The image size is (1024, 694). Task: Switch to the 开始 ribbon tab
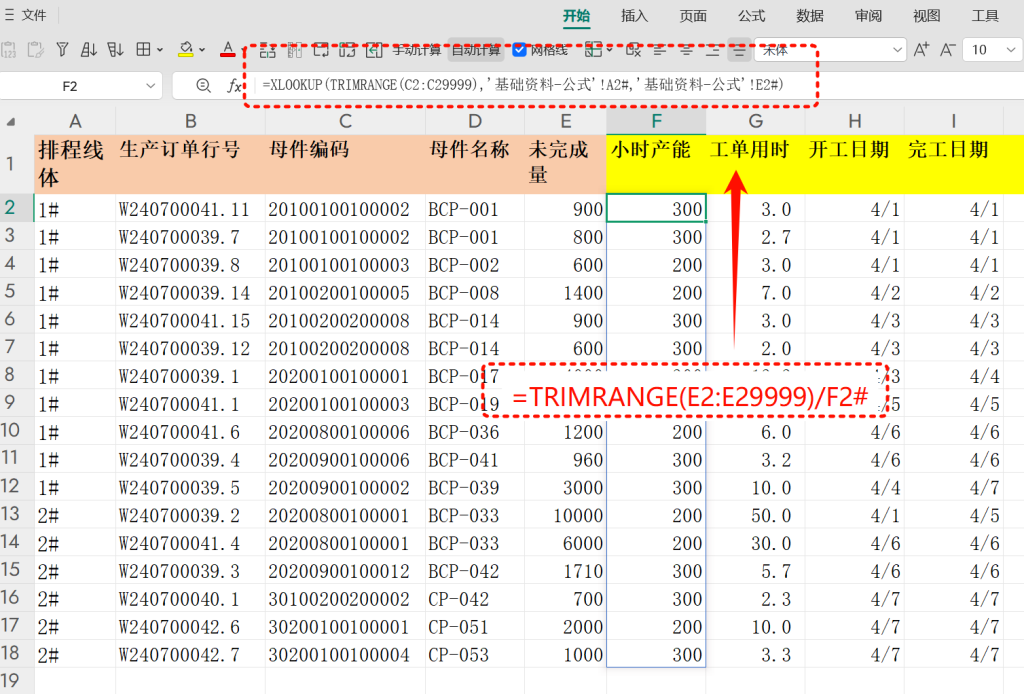[x=577, y=16]
